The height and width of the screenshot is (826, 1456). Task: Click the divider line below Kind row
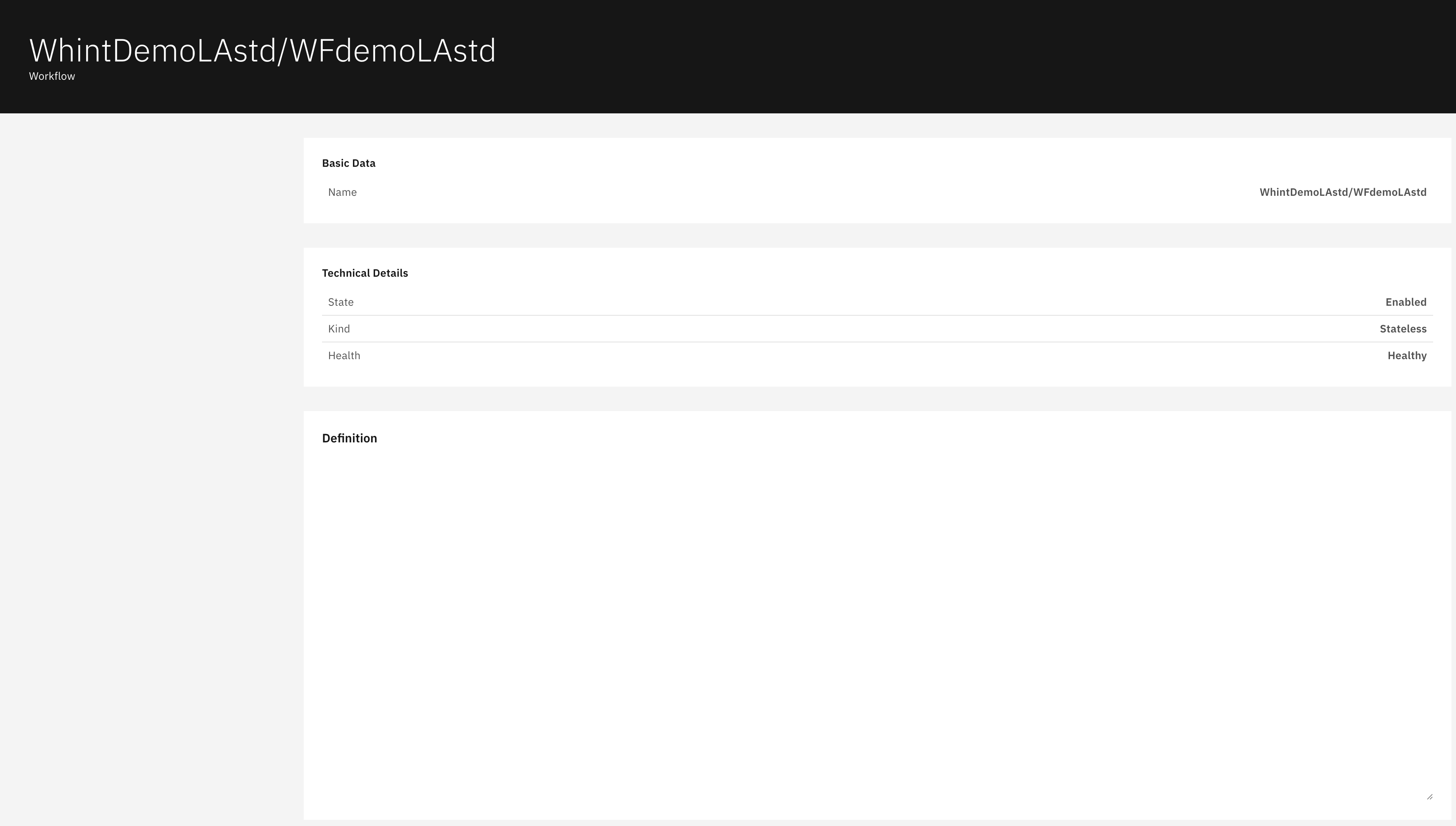click(x=876, y=342)
